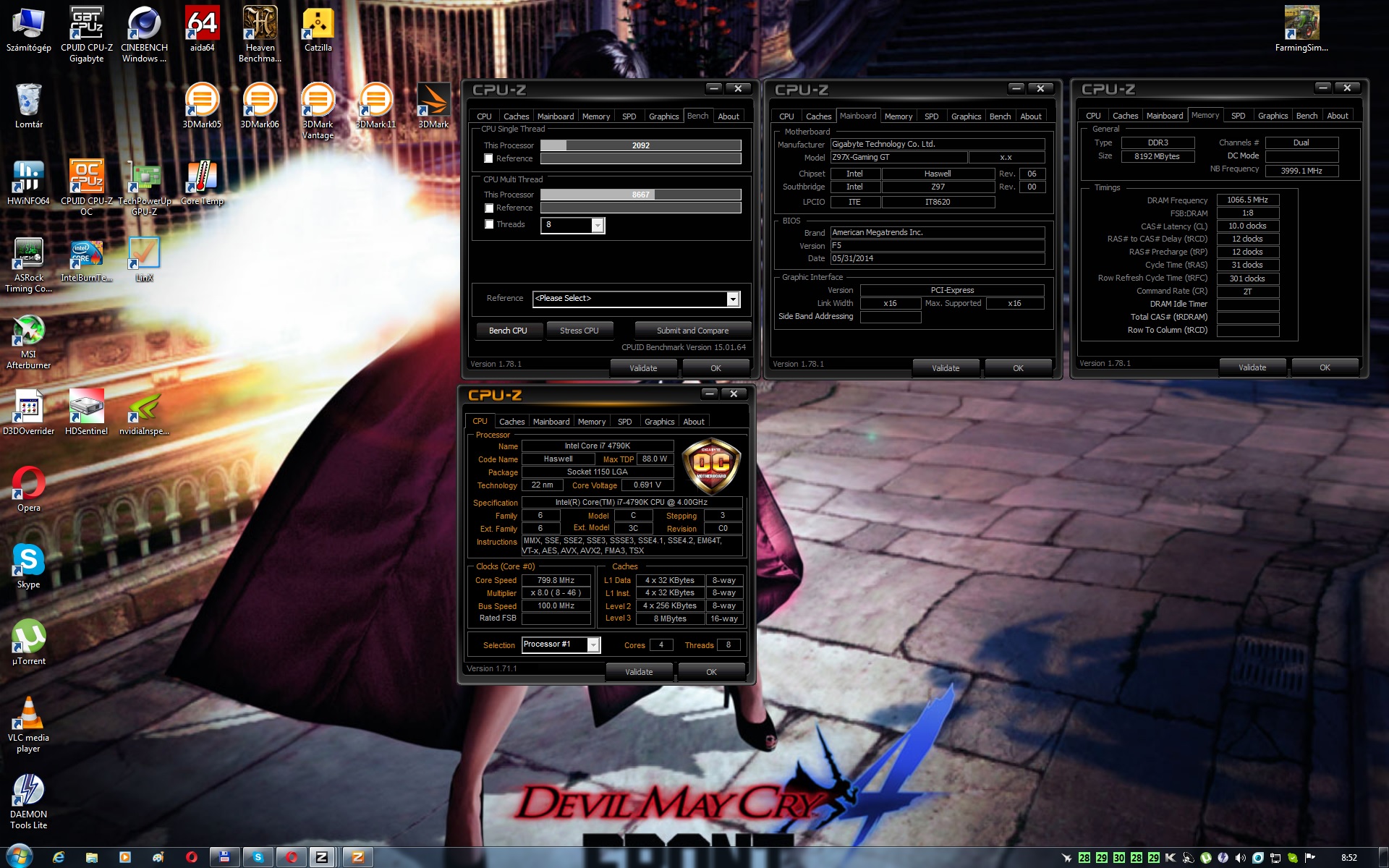Open HWiNFO64 desktop shortcut
Screen dimensions: 1389x868
[28, 182]
